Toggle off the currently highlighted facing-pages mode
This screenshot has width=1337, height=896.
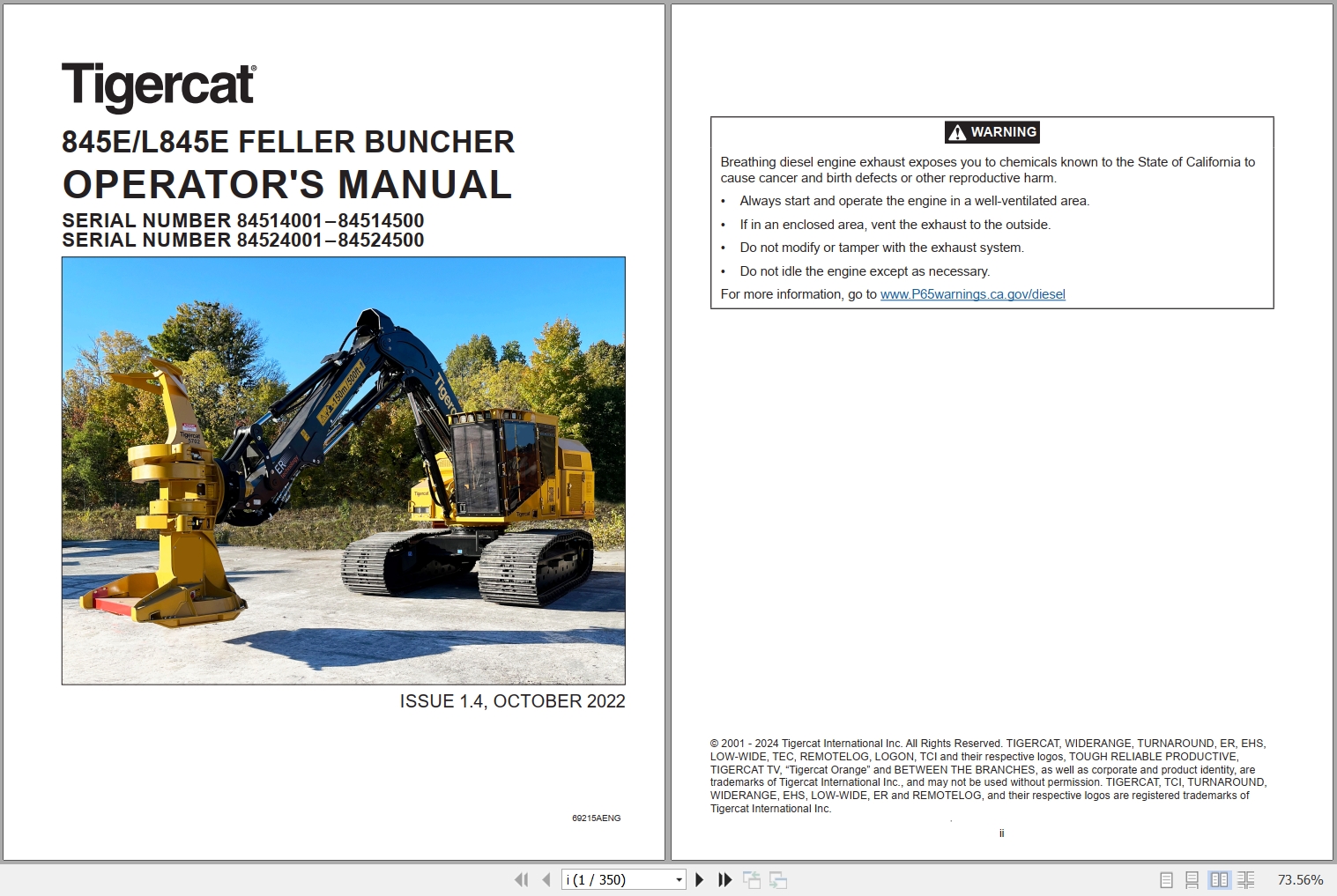point(1220,878)
